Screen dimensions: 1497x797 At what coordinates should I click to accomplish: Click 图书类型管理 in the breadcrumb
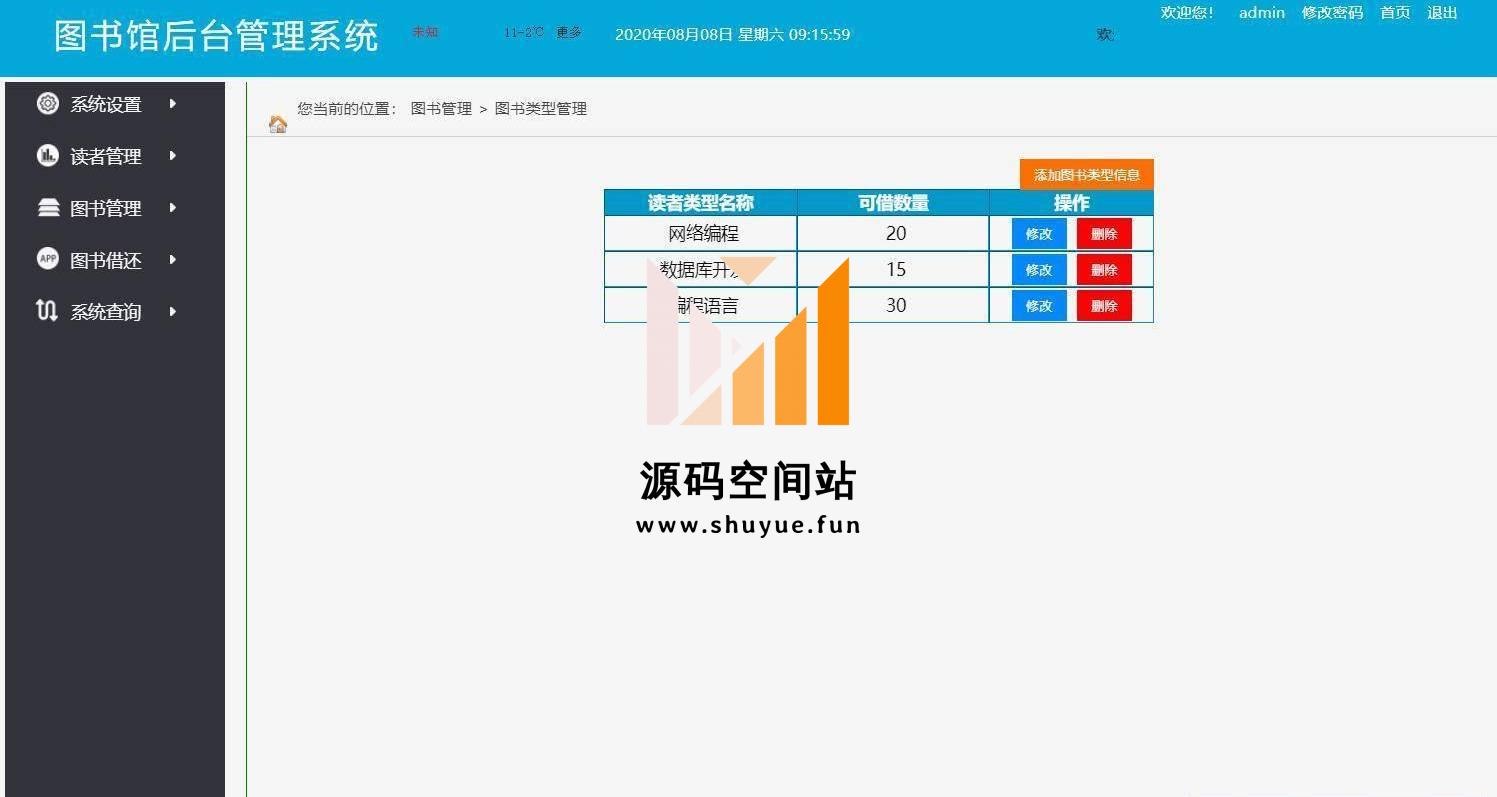(x=540, y=108)
